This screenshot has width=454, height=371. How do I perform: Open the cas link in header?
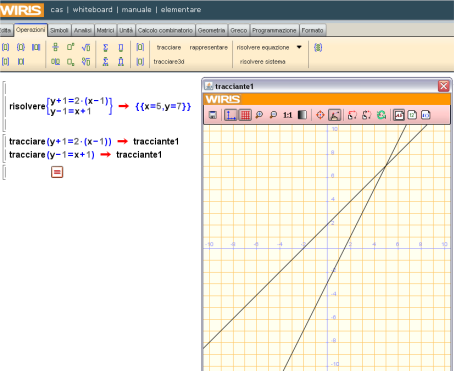tap(57, 10)
